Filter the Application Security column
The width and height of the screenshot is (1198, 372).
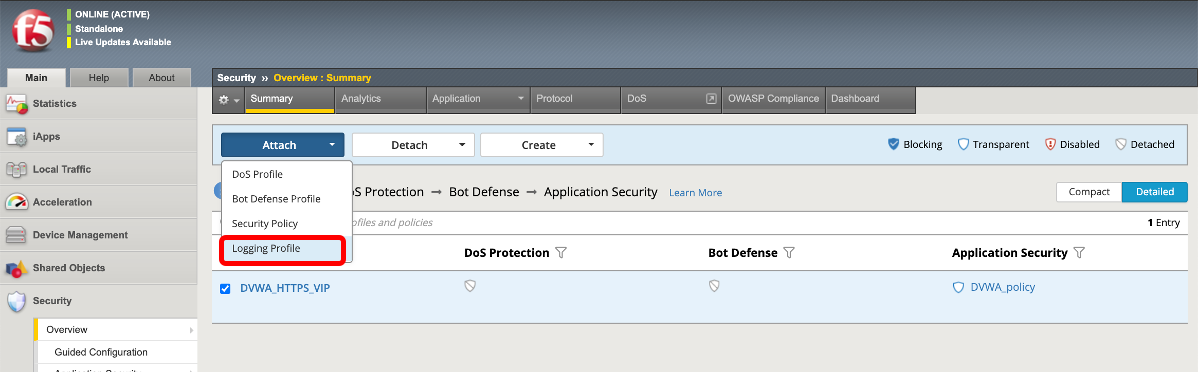(1079, 253)
